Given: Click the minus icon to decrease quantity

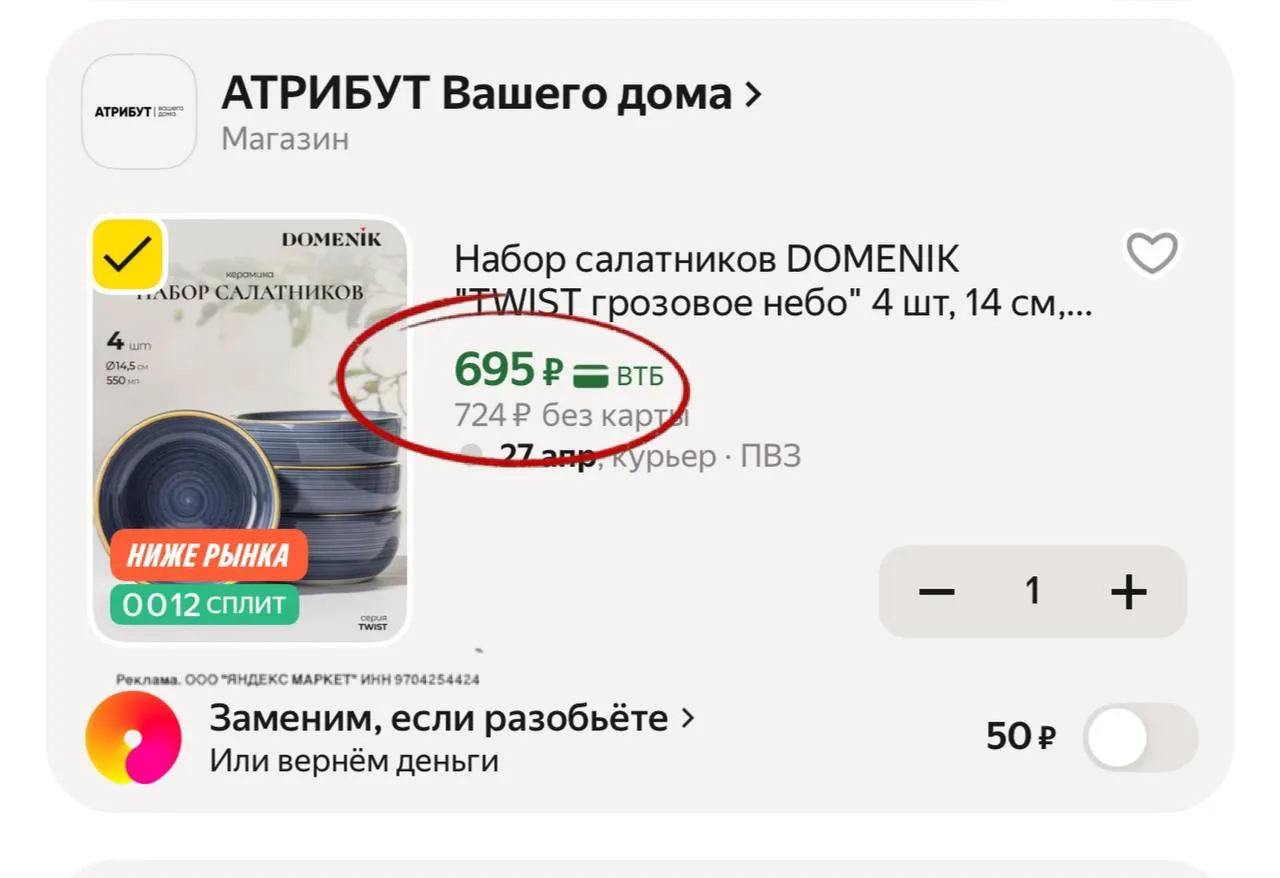Looking at the screenshot, I should pyautogui.click(x=937, y=592).
